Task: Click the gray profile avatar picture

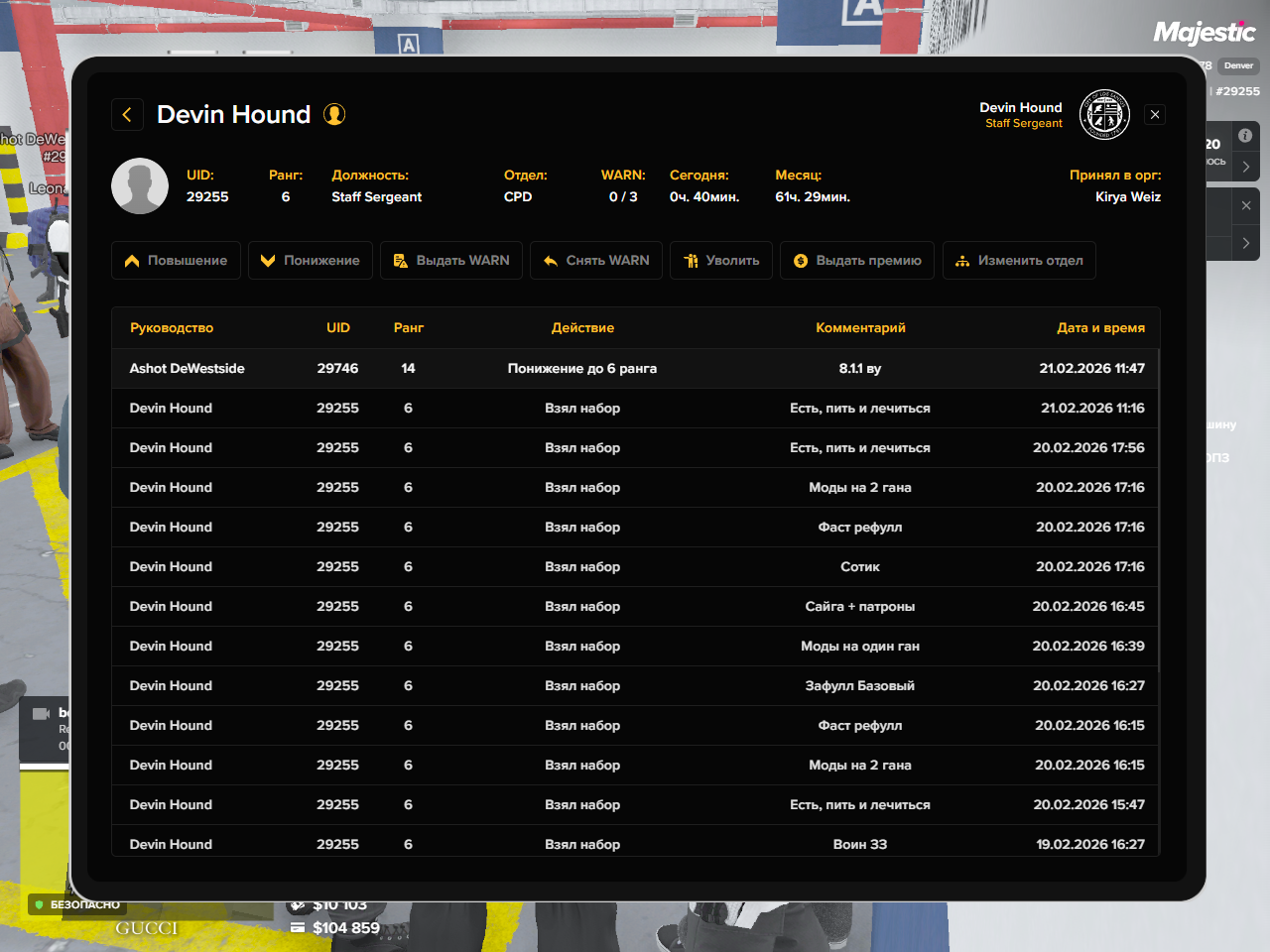Action: (140, 185)
